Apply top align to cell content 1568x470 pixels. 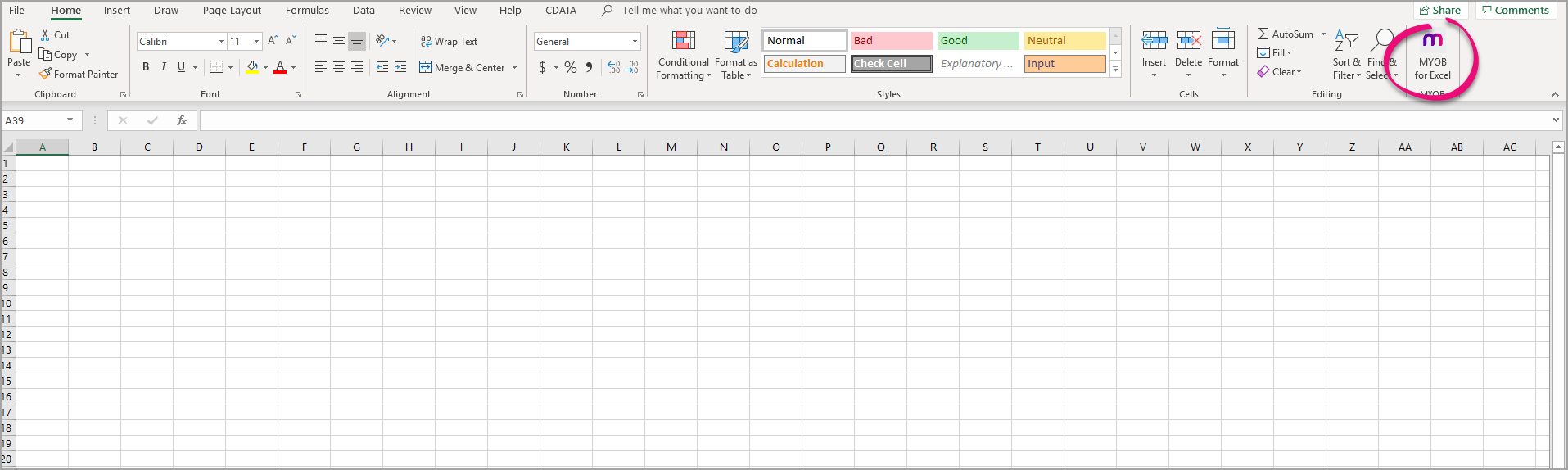tap(321, 40)
